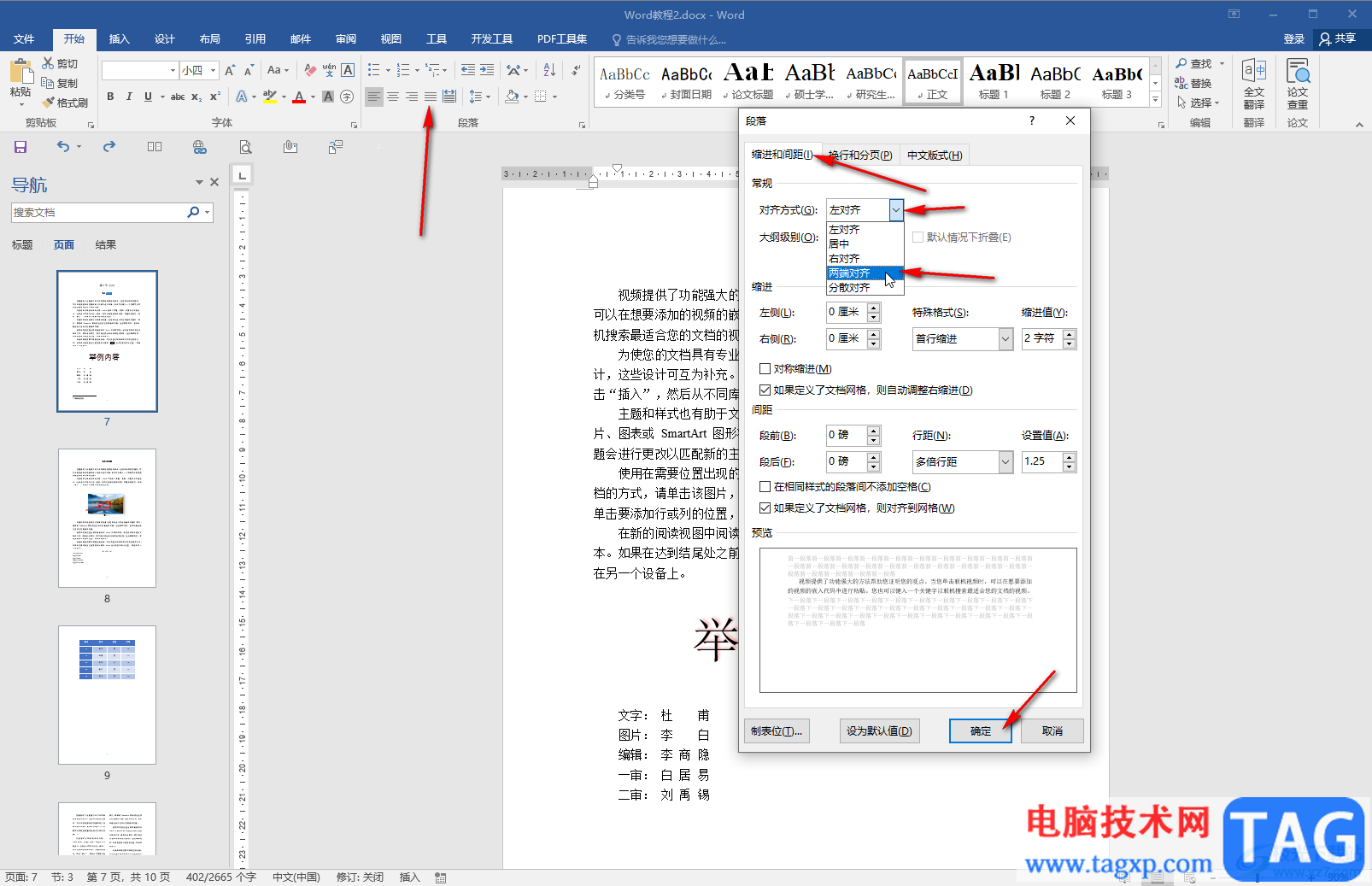The image size is (1372, 886).
Task: Toggle Italic formatting
Action: coord(129,97)
